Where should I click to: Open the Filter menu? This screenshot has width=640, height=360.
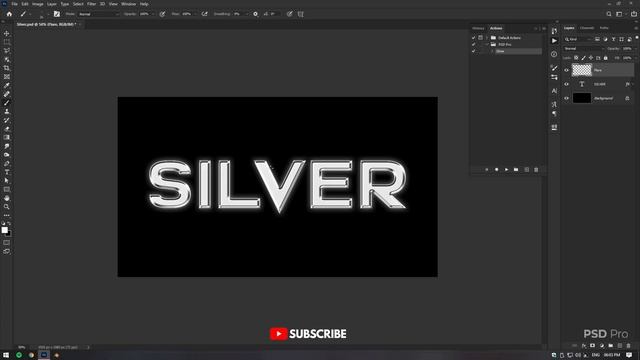91,4
